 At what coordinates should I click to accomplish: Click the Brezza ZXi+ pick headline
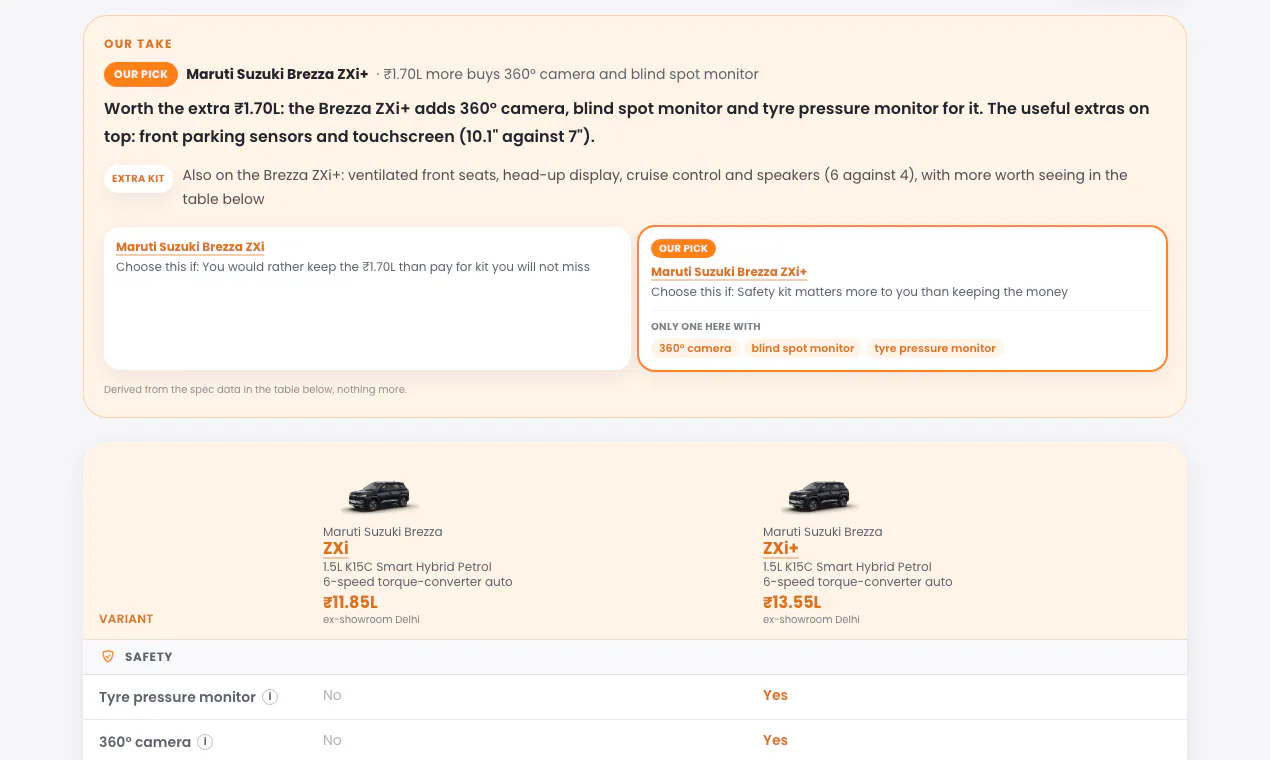(277, 74)
